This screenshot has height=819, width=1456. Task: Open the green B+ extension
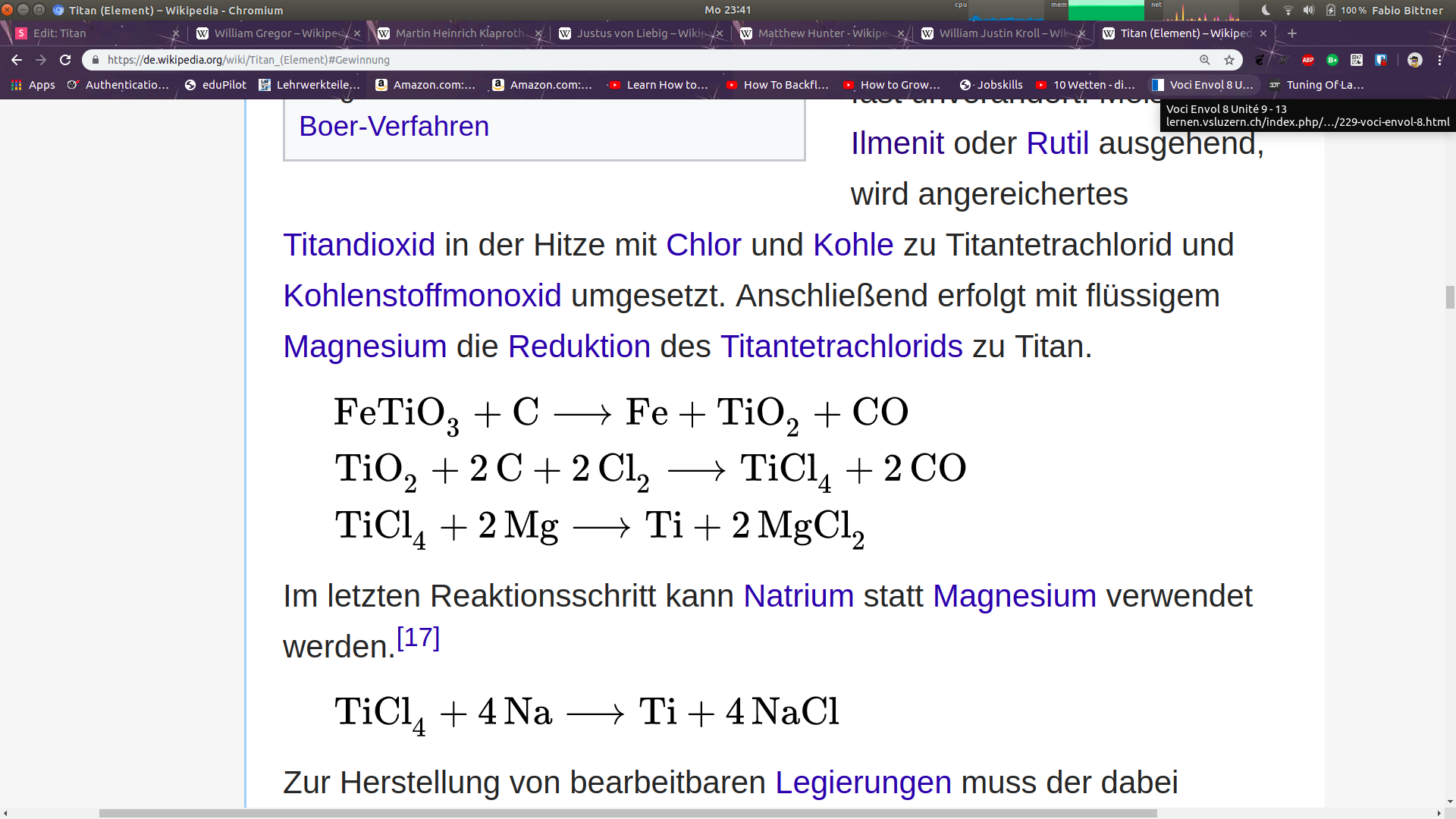tap(1332, 60)
